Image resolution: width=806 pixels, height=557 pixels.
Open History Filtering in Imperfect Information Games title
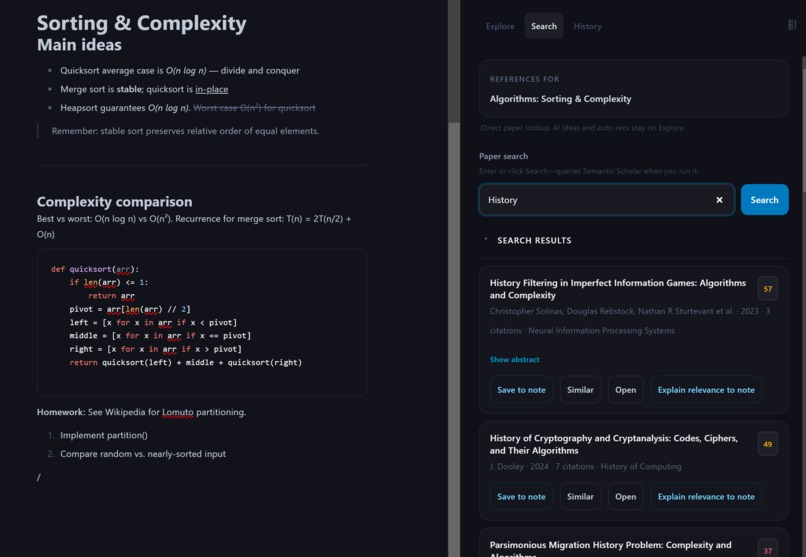click(617, 289)
